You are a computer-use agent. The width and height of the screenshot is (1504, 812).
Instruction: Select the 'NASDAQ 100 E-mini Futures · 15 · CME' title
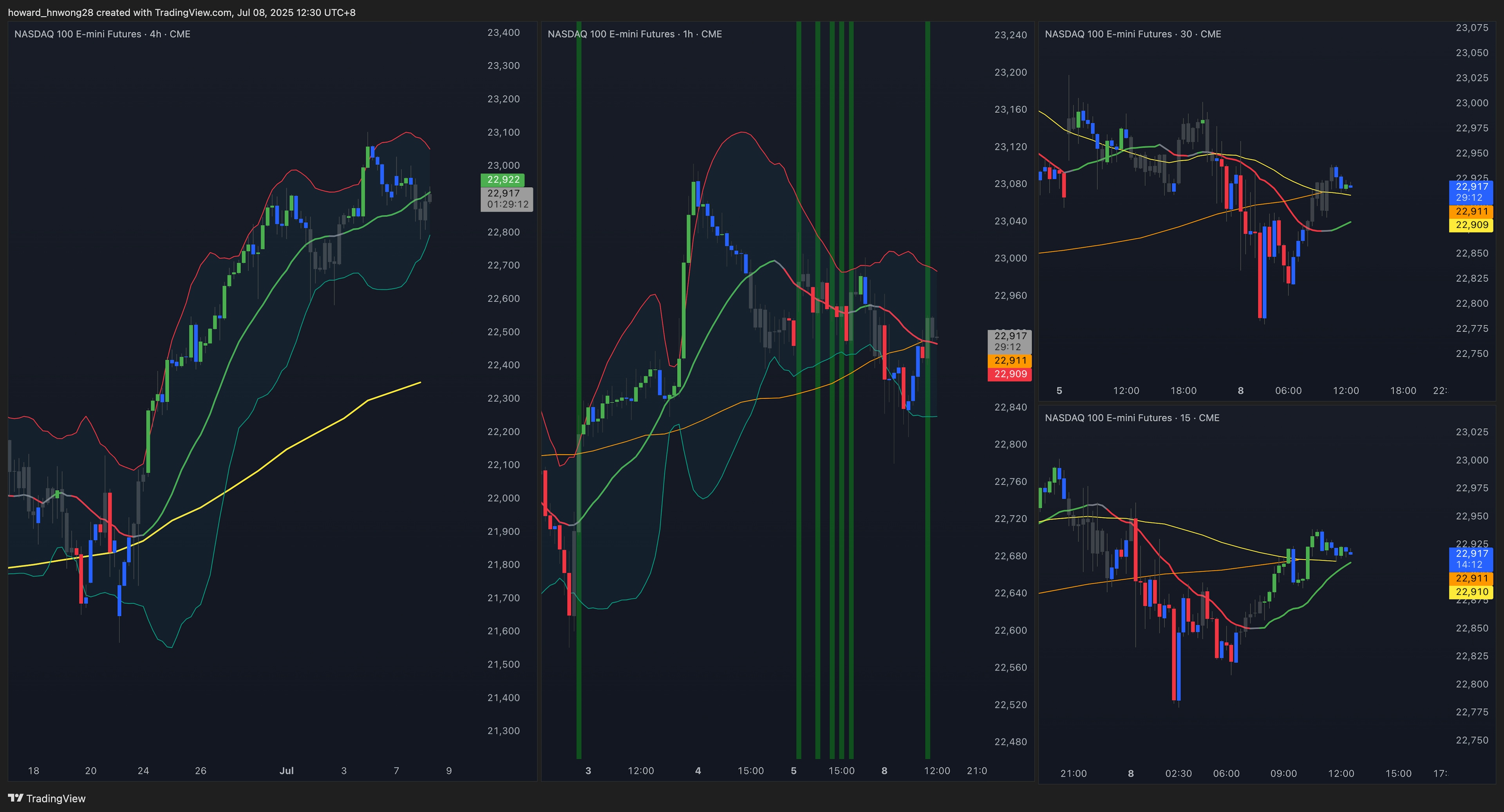tap(1132, 417)
